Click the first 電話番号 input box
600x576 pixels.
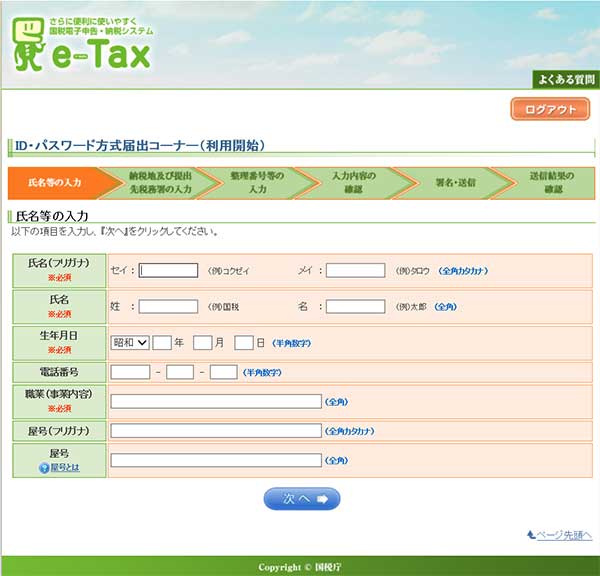pos(130,372)
